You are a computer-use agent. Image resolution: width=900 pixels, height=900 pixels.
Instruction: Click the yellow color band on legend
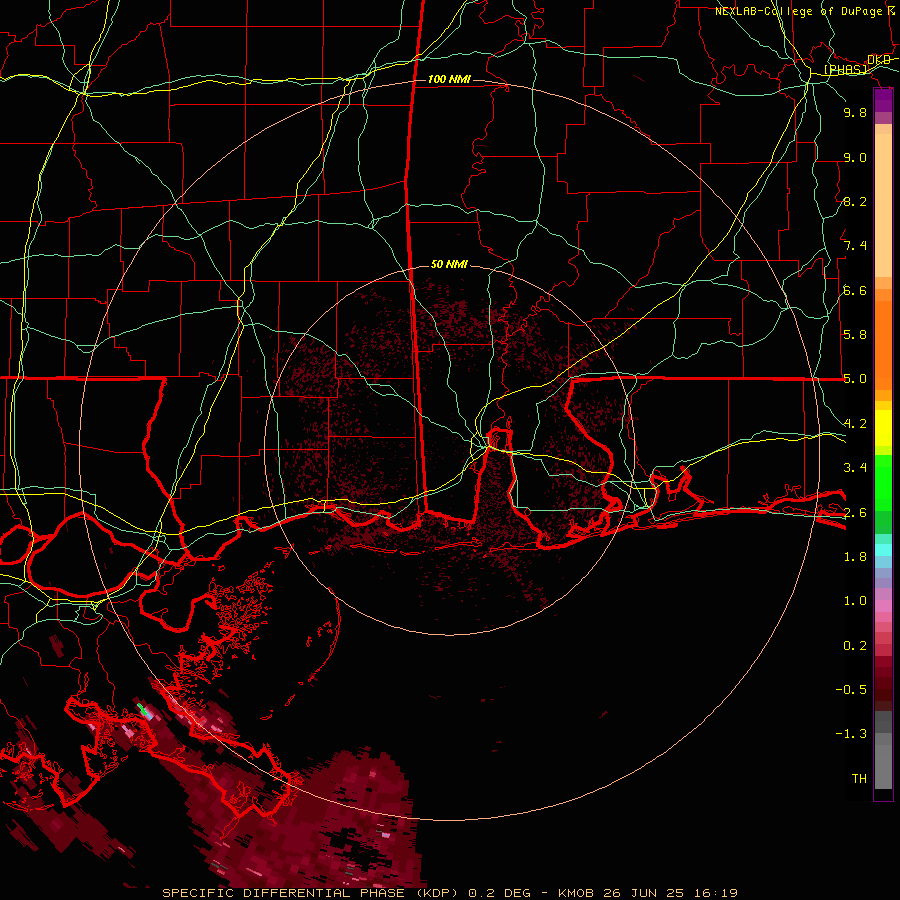coord(883,428)
